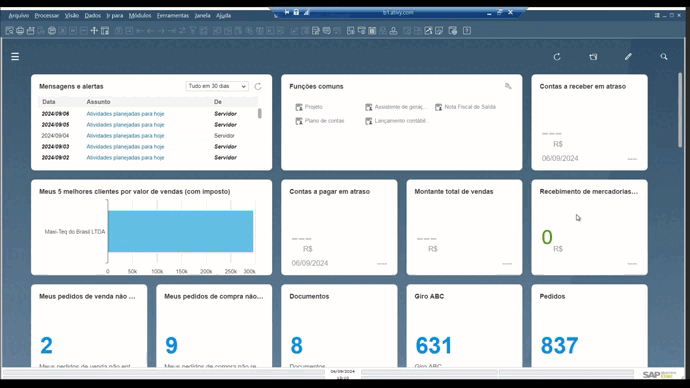Open Assistente de geração shortcut
Screen dimensions: 690x388
396,107
